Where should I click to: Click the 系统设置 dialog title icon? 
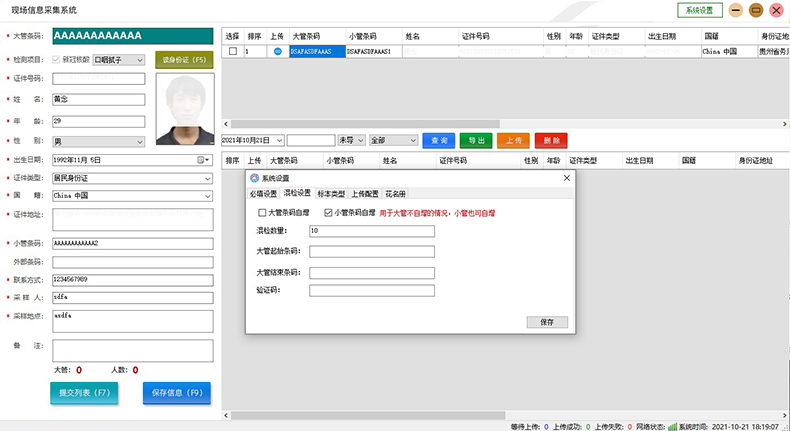253,178
